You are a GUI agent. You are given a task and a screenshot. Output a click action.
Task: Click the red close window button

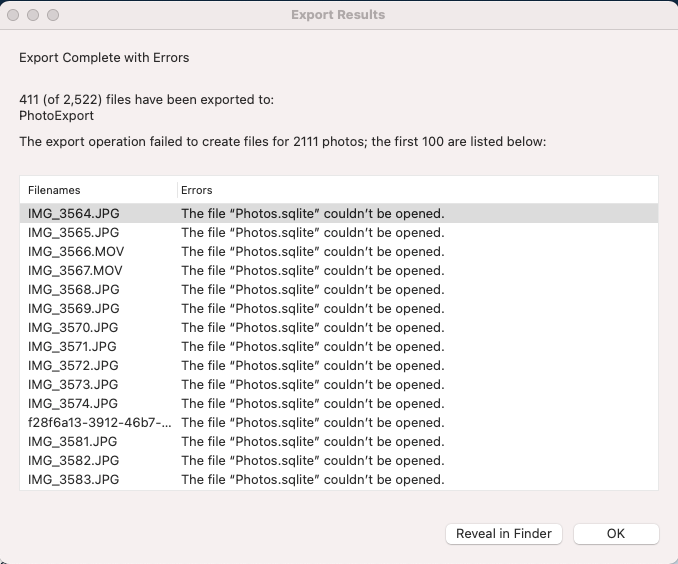coord(13,15)
